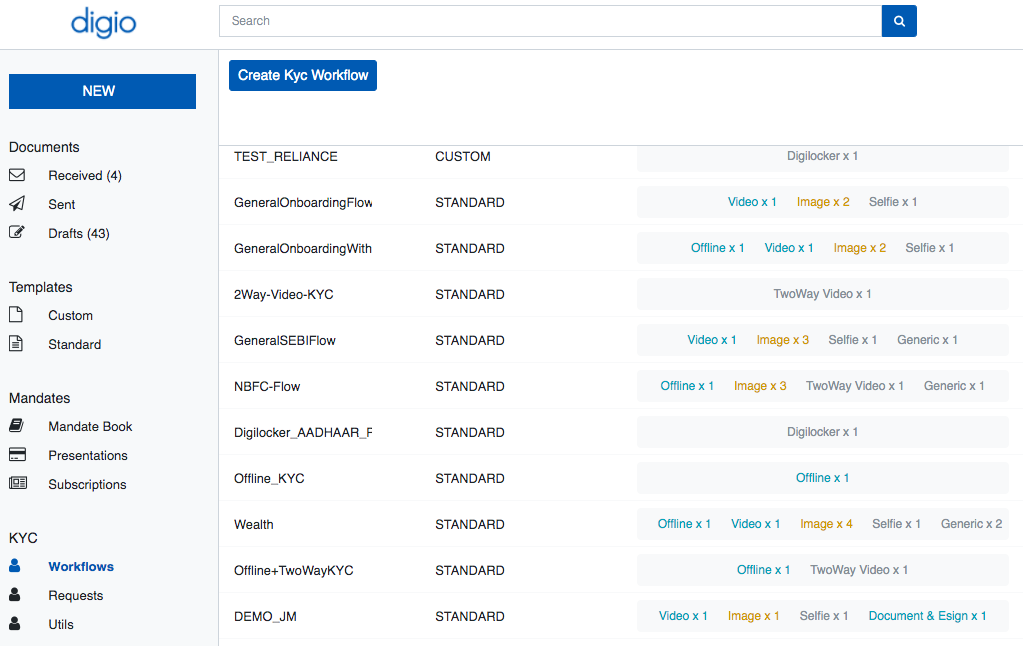Viewport: 1023px width, 646px height.
Task: Click the Video x 1 tag on GeneralOnboardingFlow
Action: [x=752, y=201]
